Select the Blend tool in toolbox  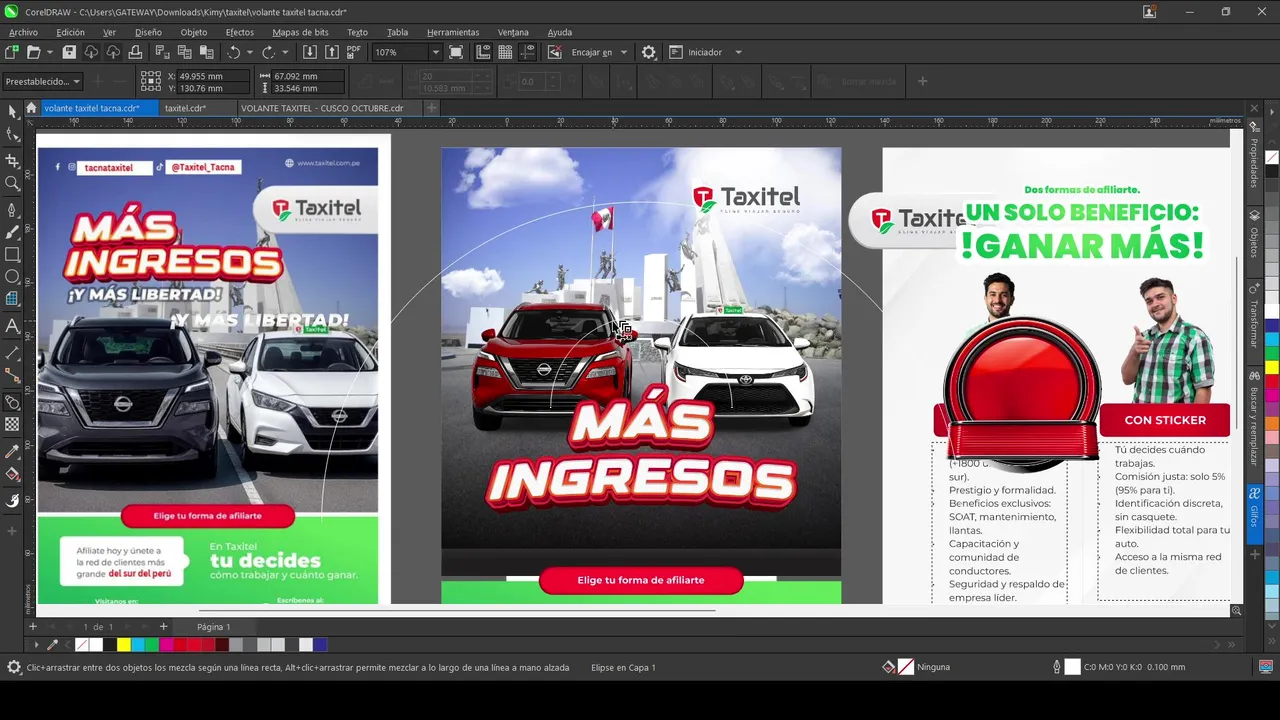tap(12, 402)
